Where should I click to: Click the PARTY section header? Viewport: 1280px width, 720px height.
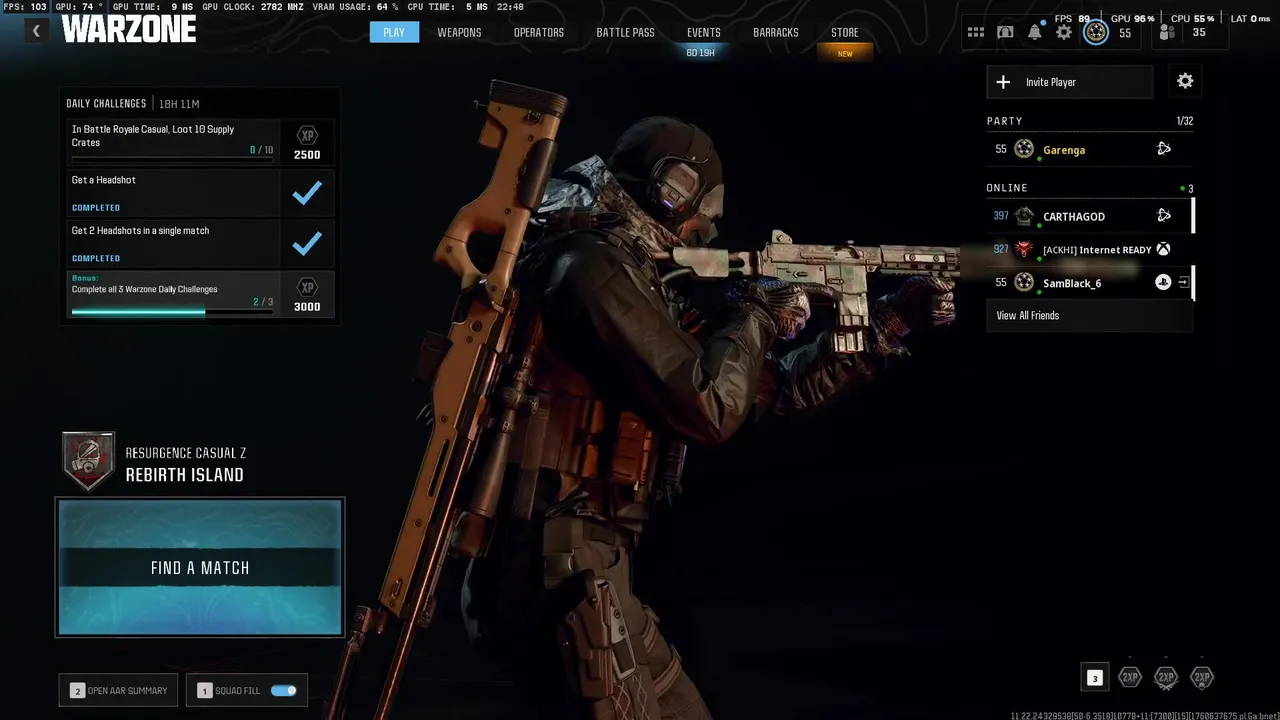click(x=1005, y=120)
